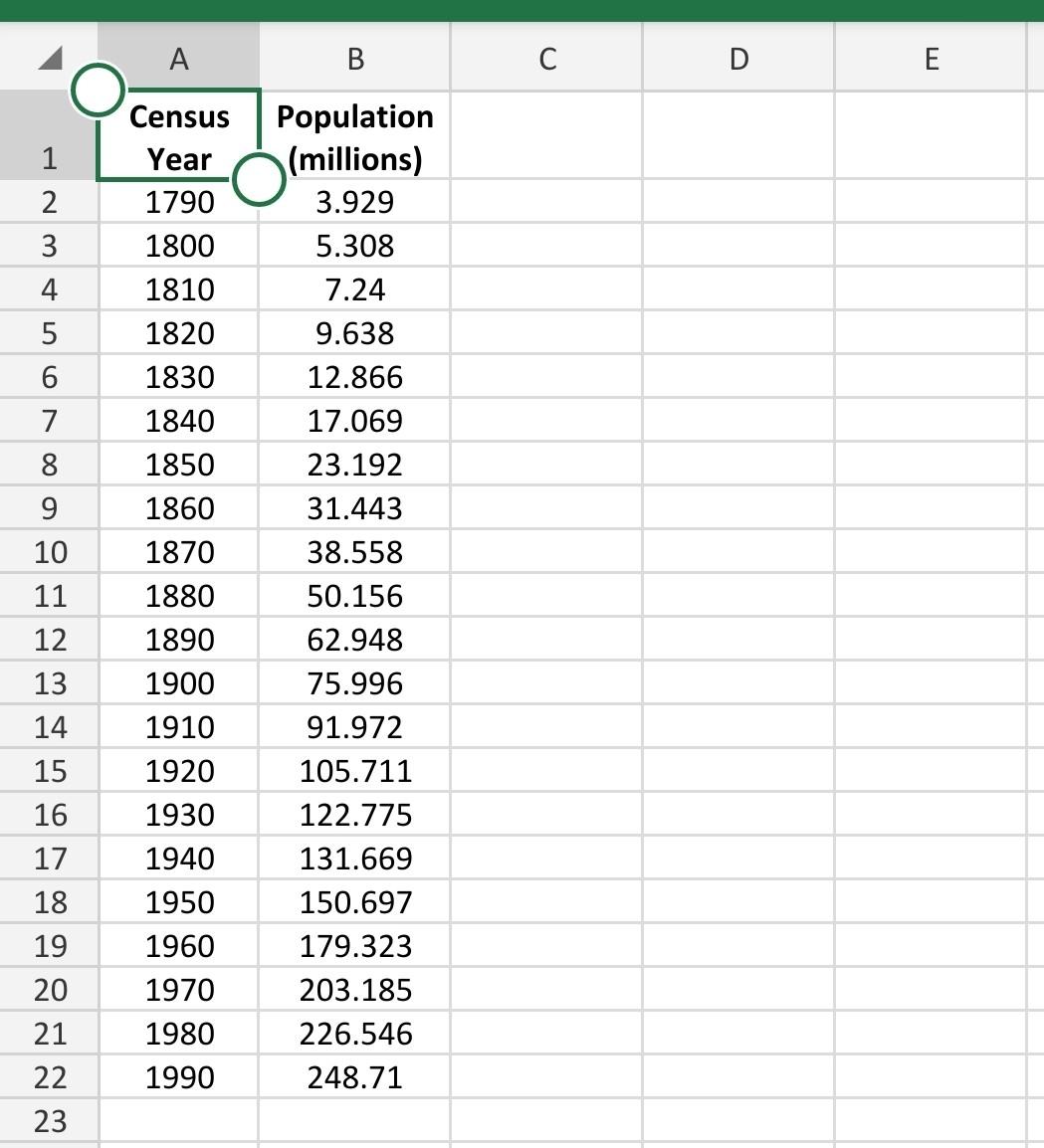Click cell containing 1970
Viewport: 1044px width, 1148px height.
click(179, 989)
